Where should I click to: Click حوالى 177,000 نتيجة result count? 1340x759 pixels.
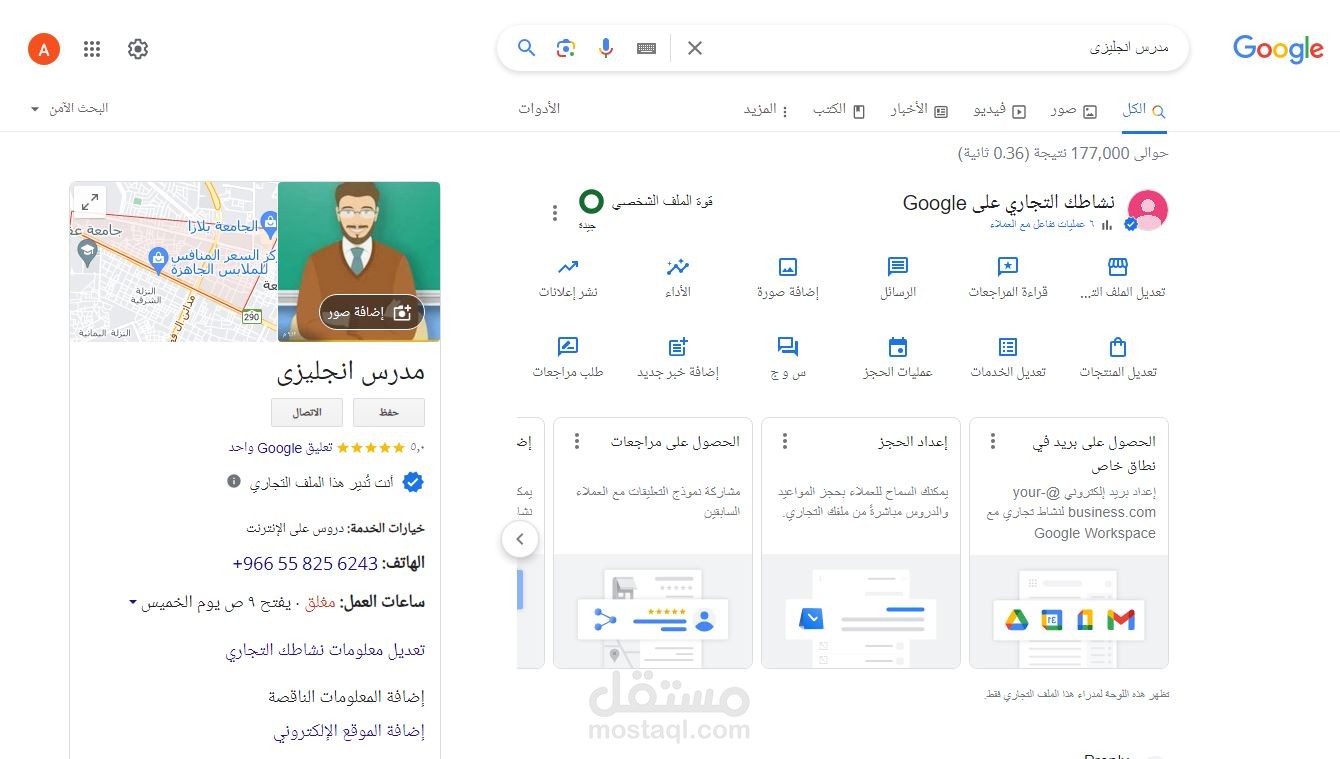1063,153
